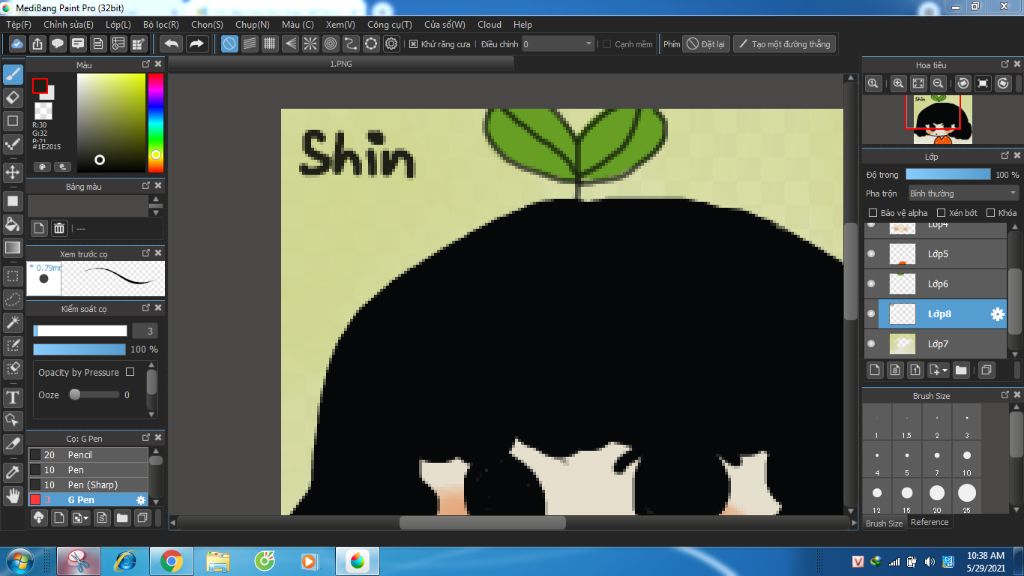Screen dimensions: 1024x576
Task: Open the Pha trộn blend mode dropdown
Action: 963,193
